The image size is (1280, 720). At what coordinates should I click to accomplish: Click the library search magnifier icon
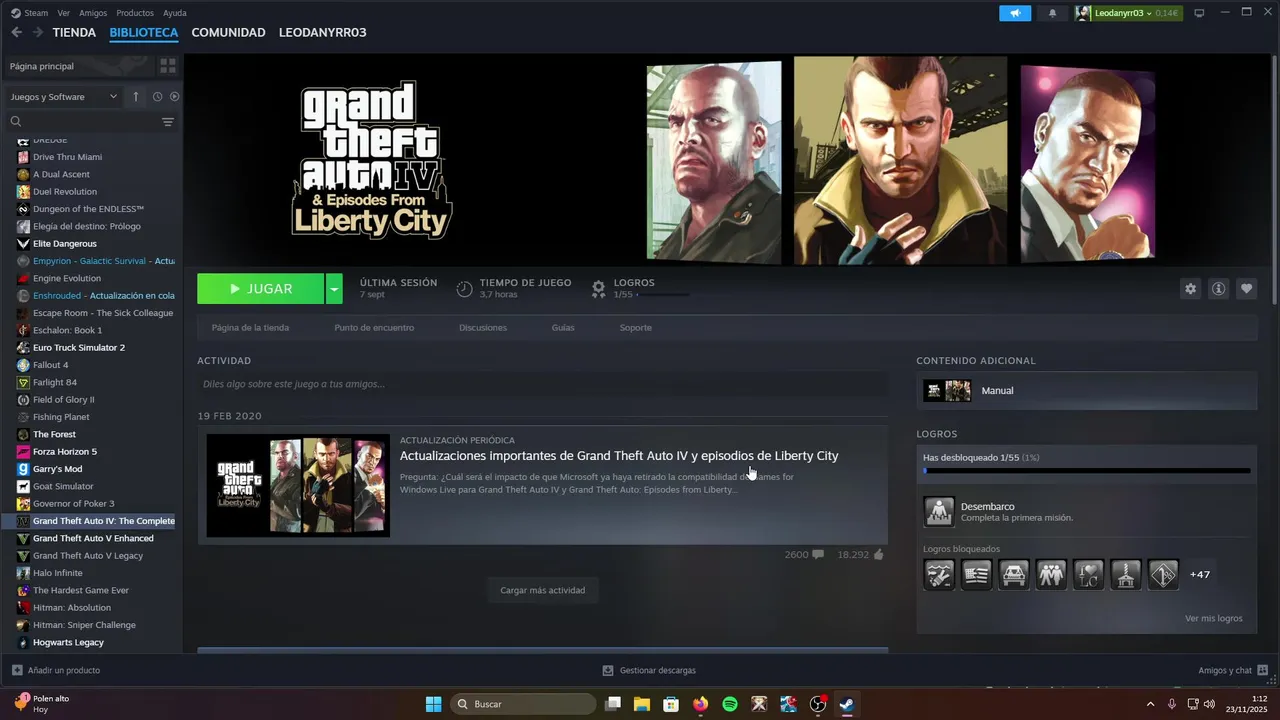coord(16,122)
